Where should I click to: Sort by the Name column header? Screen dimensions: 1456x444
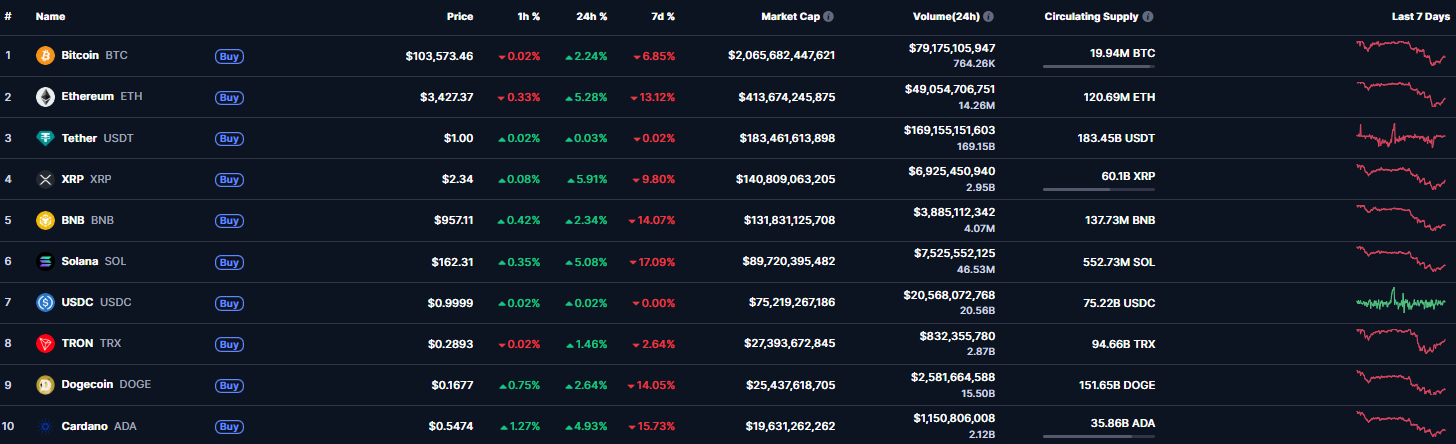coord(50,17)
